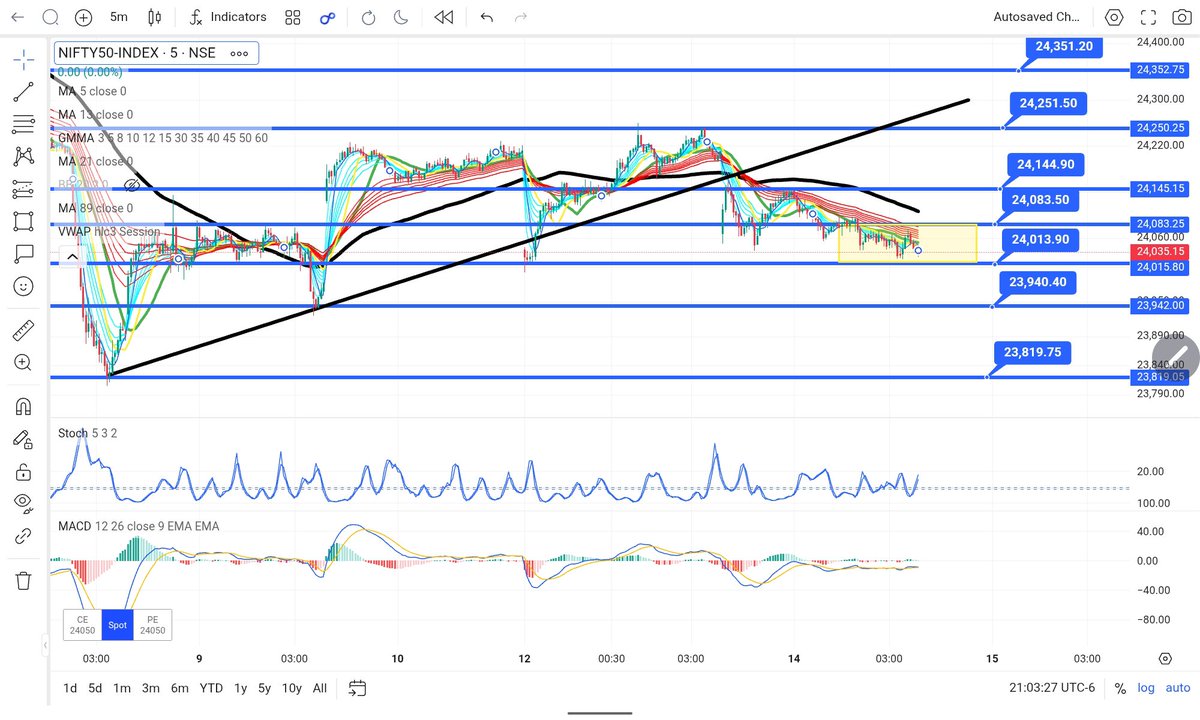Open the Autosaved chart layout dropdown

[1037, 17]
